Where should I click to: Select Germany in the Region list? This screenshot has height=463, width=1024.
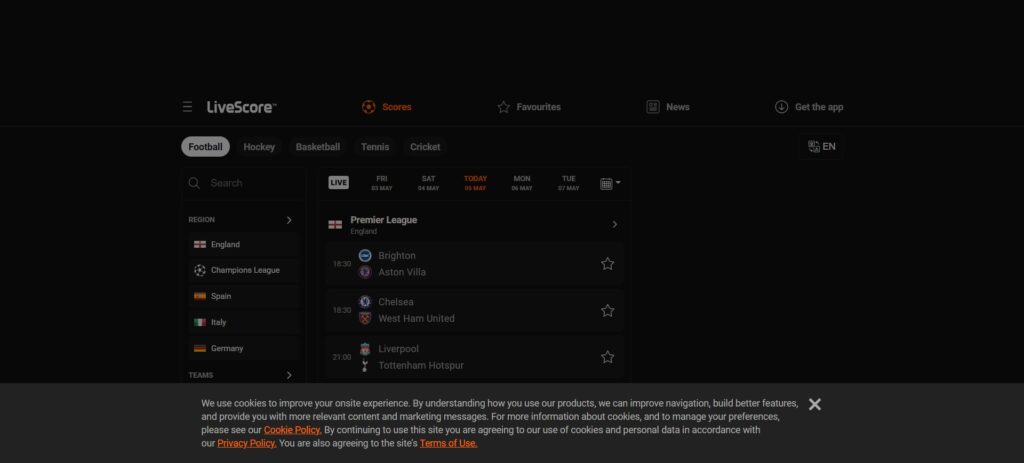(244, 348)
